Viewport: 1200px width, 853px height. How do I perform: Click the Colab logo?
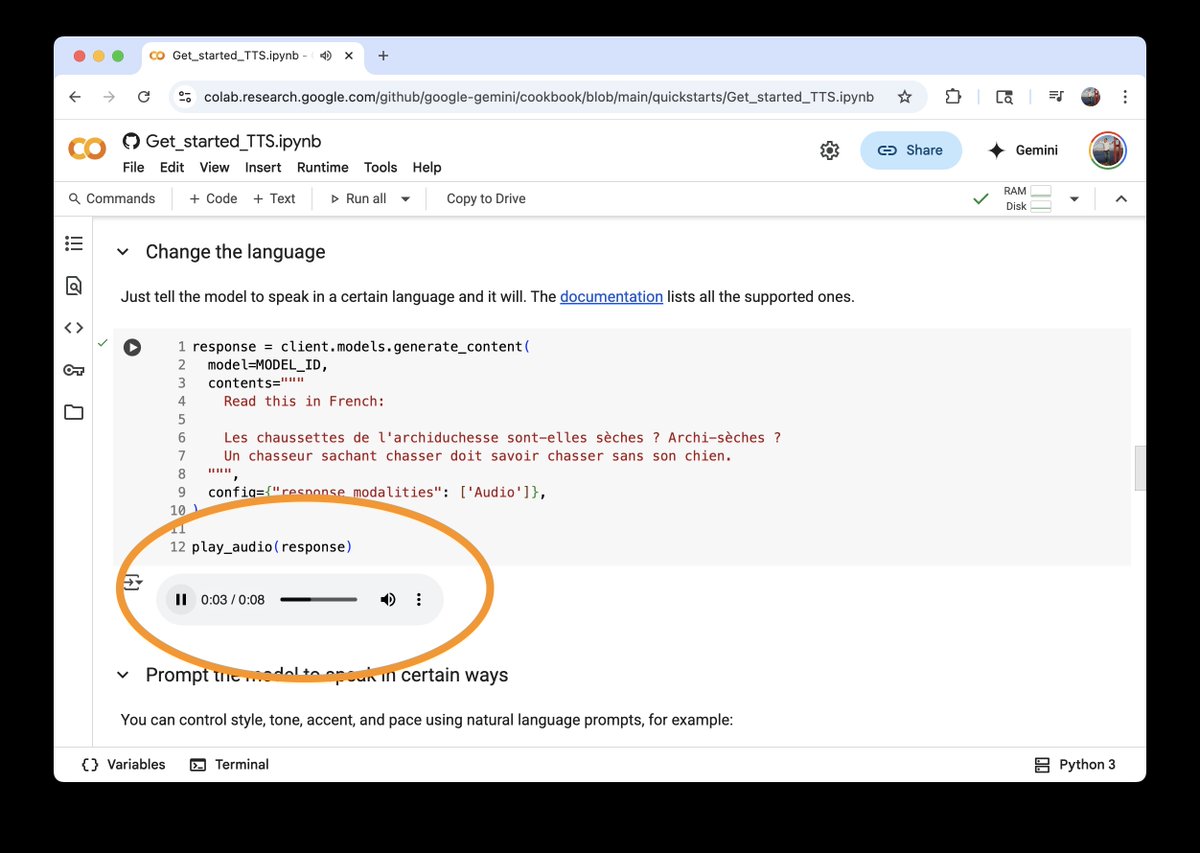(87, 150)
